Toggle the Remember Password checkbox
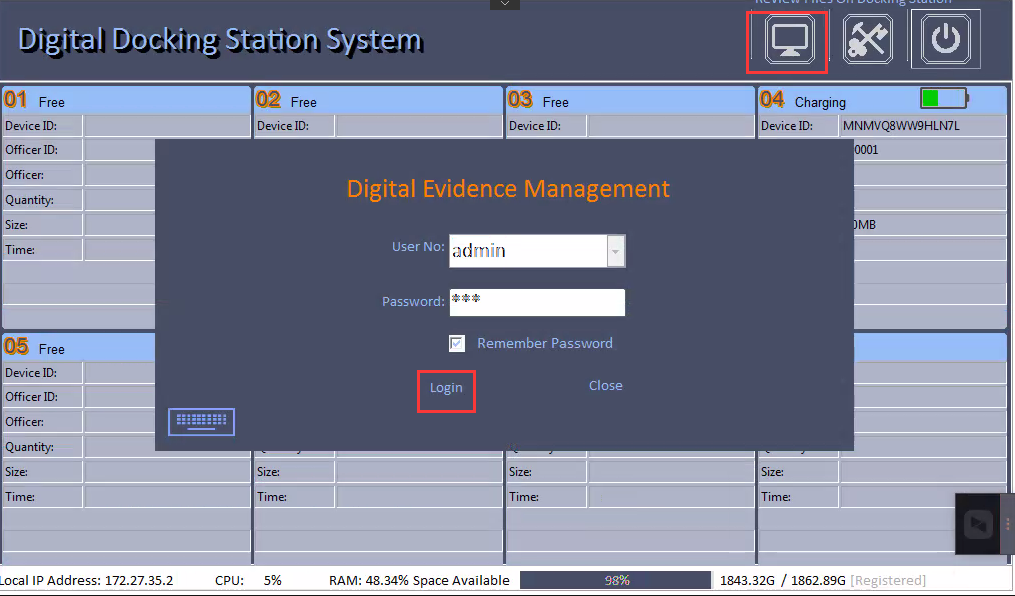 point(457,344)
